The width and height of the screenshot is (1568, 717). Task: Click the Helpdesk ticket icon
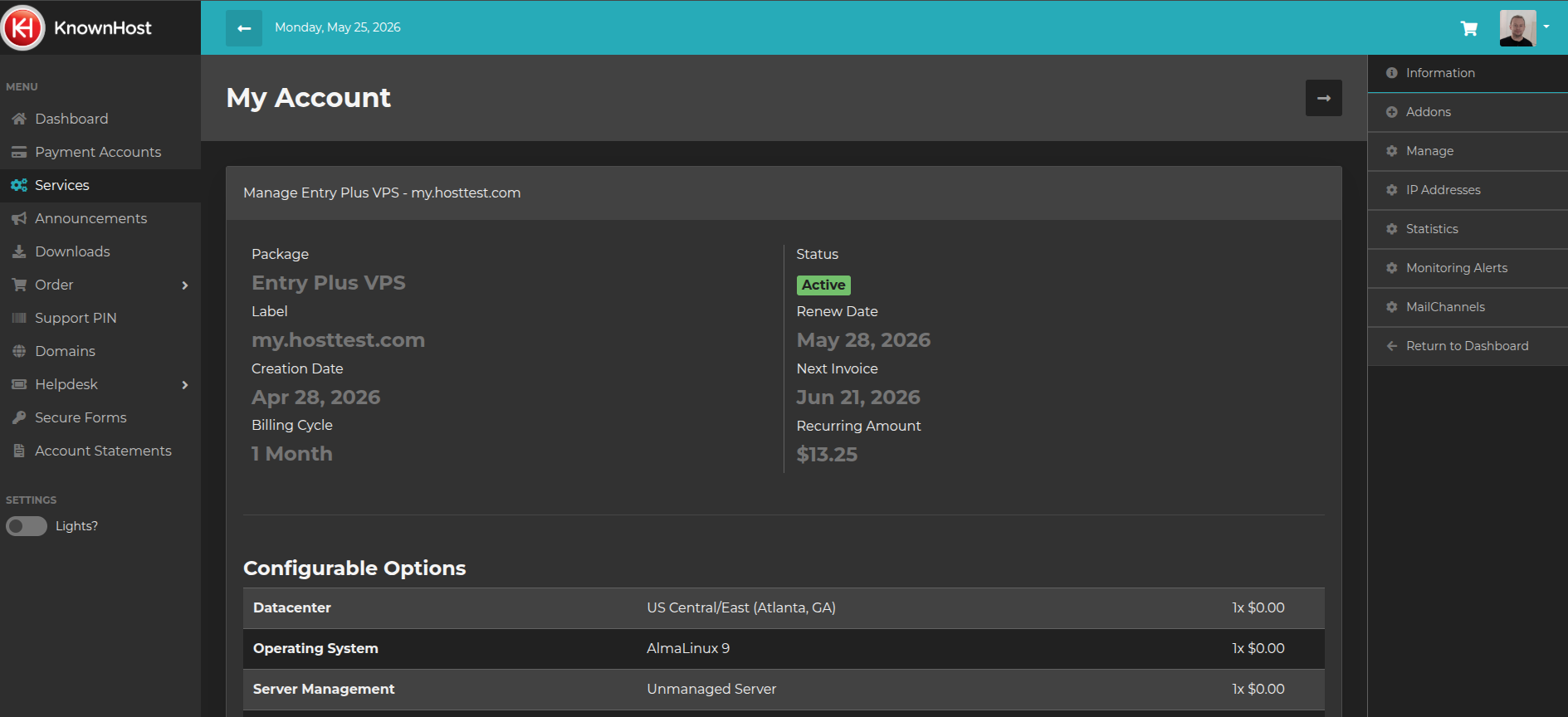tap(19, 384)
